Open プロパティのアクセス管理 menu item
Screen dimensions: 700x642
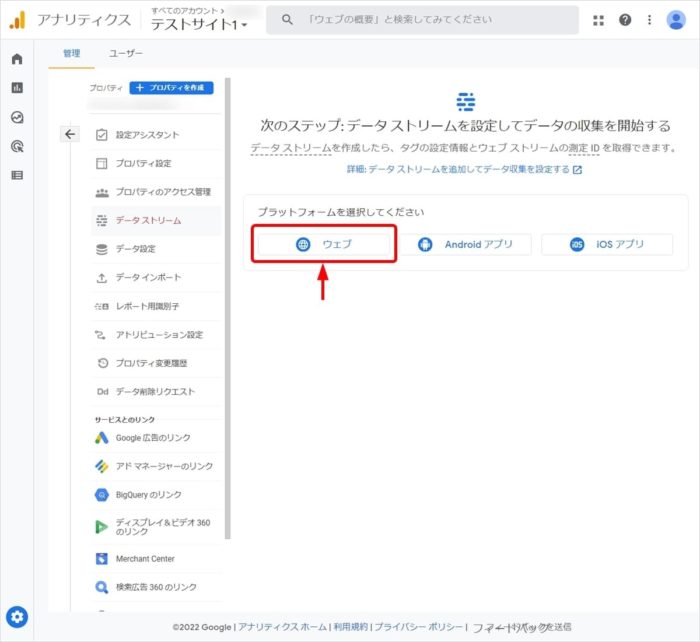click(x=155, y=192)
